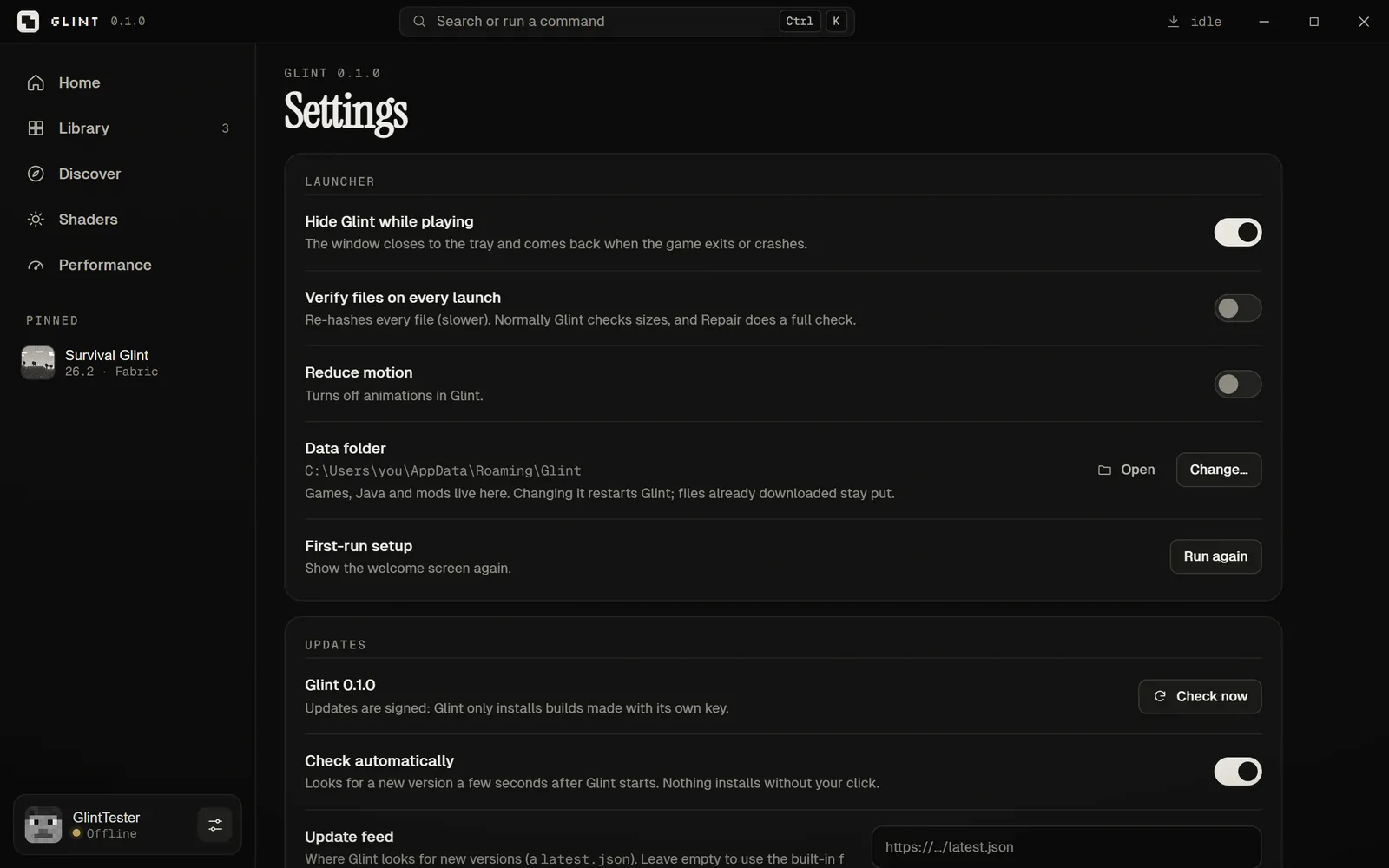The image size is (1389, 868).
Task: Open the Discover section
Action: click(x=128, y=174)
